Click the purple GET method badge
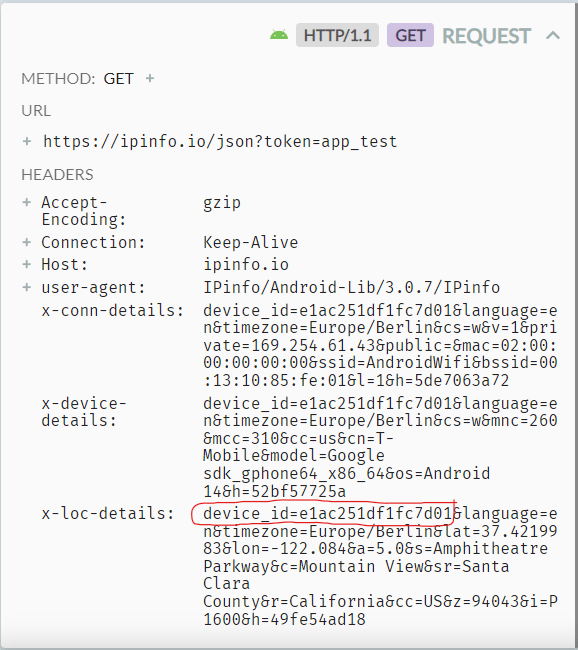 pyautogui.click(x=410, y=35)
